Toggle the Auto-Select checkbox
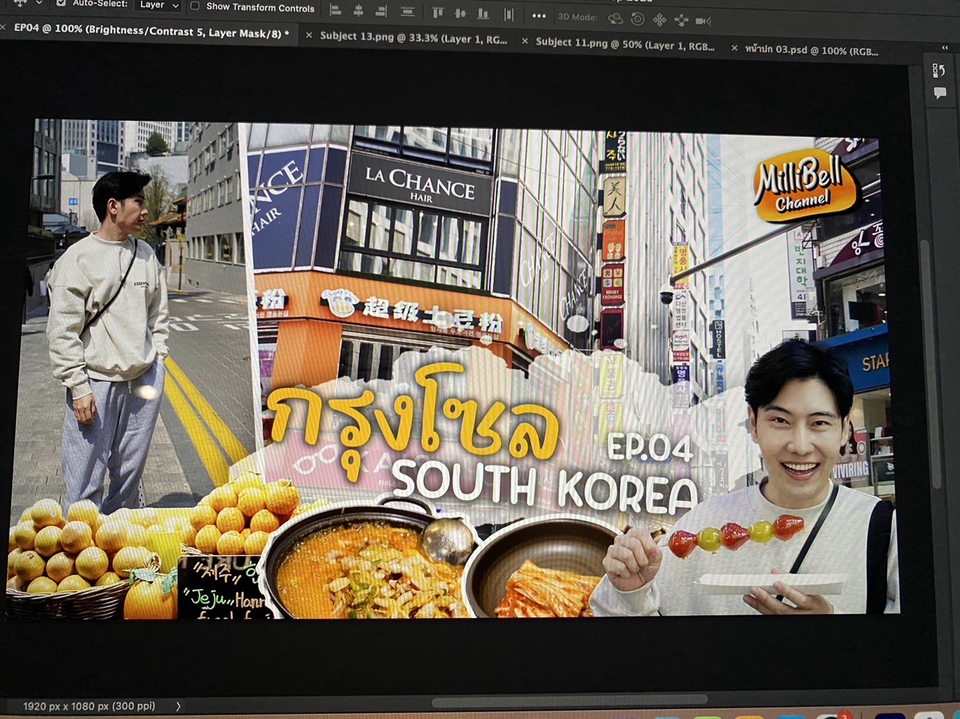960x719 pixels. click(61, 4)
